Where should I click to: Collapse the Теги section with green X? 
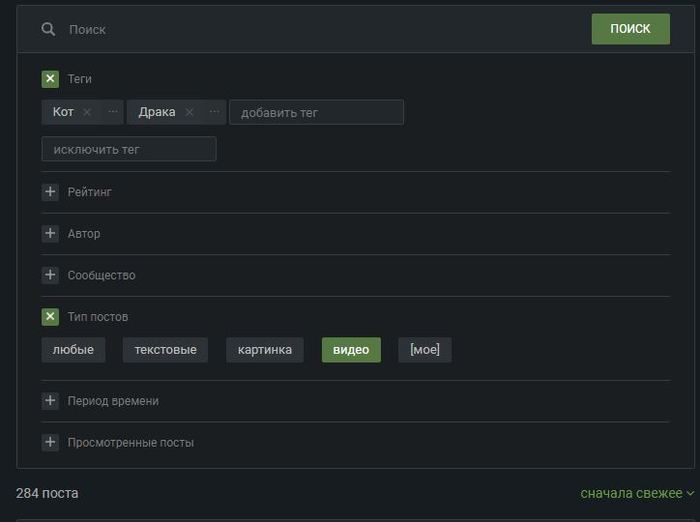[x=50, y=79]
